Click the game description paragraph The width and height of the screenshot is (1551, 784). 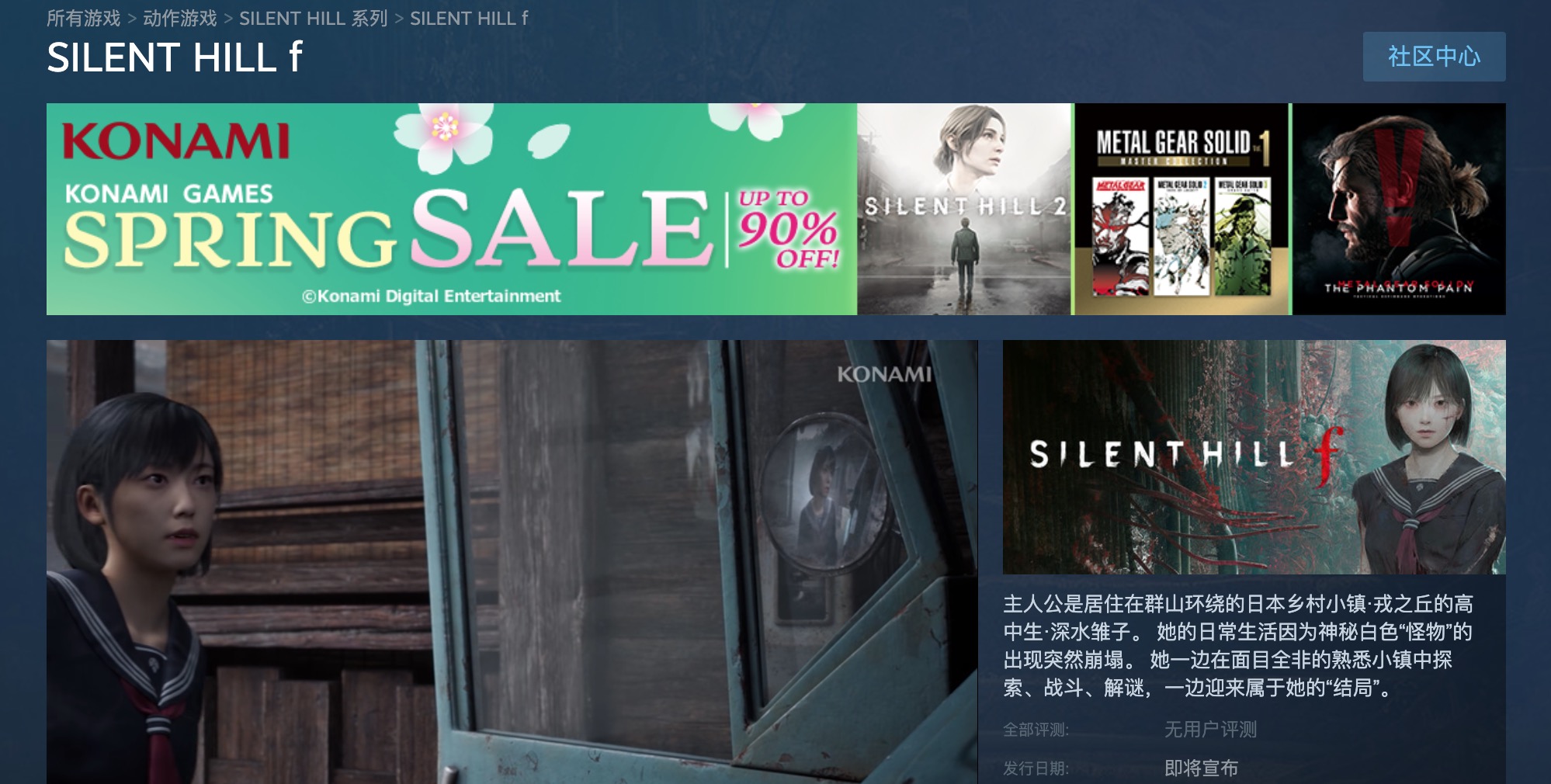(x=1238, y=645)
